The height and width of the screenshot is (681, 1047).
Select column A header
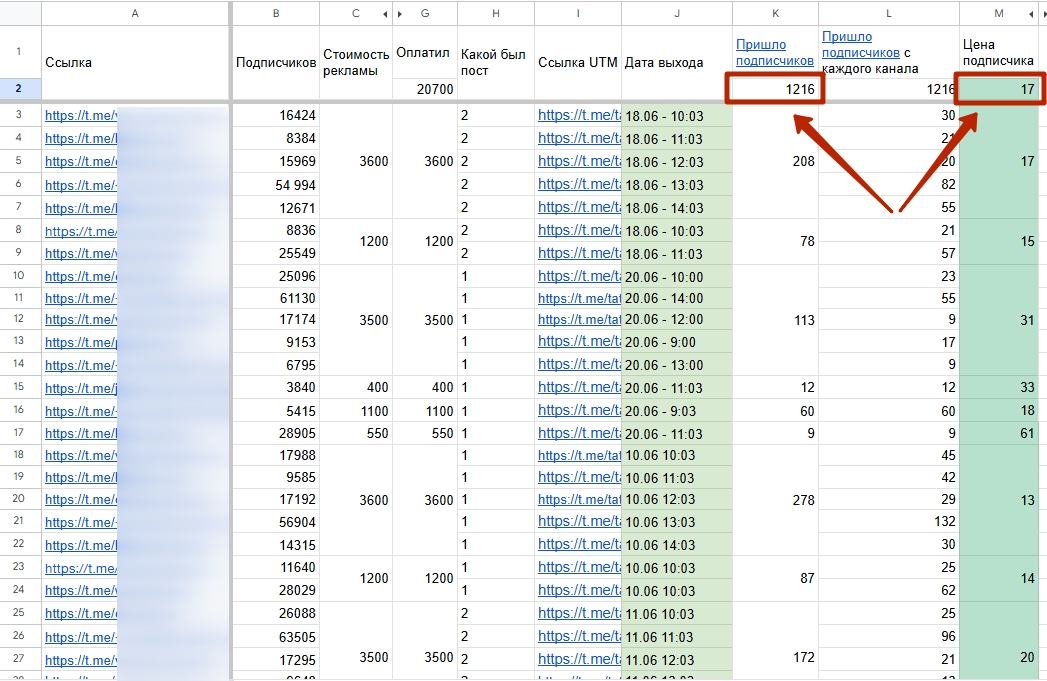click(136, 13)
